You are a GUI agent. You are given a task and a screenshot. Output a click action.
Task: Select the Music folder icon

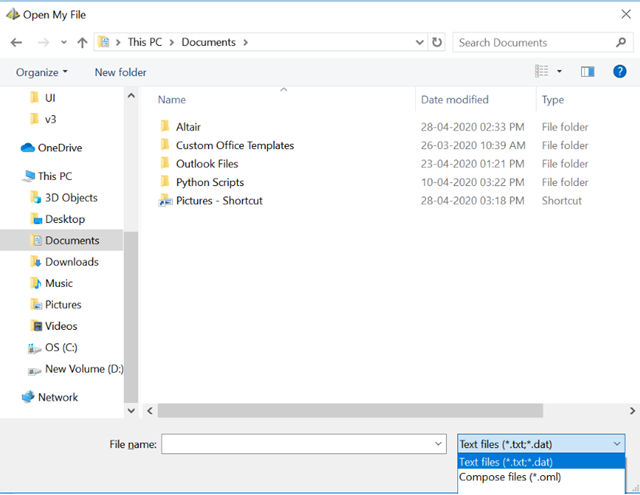[35, 283]
